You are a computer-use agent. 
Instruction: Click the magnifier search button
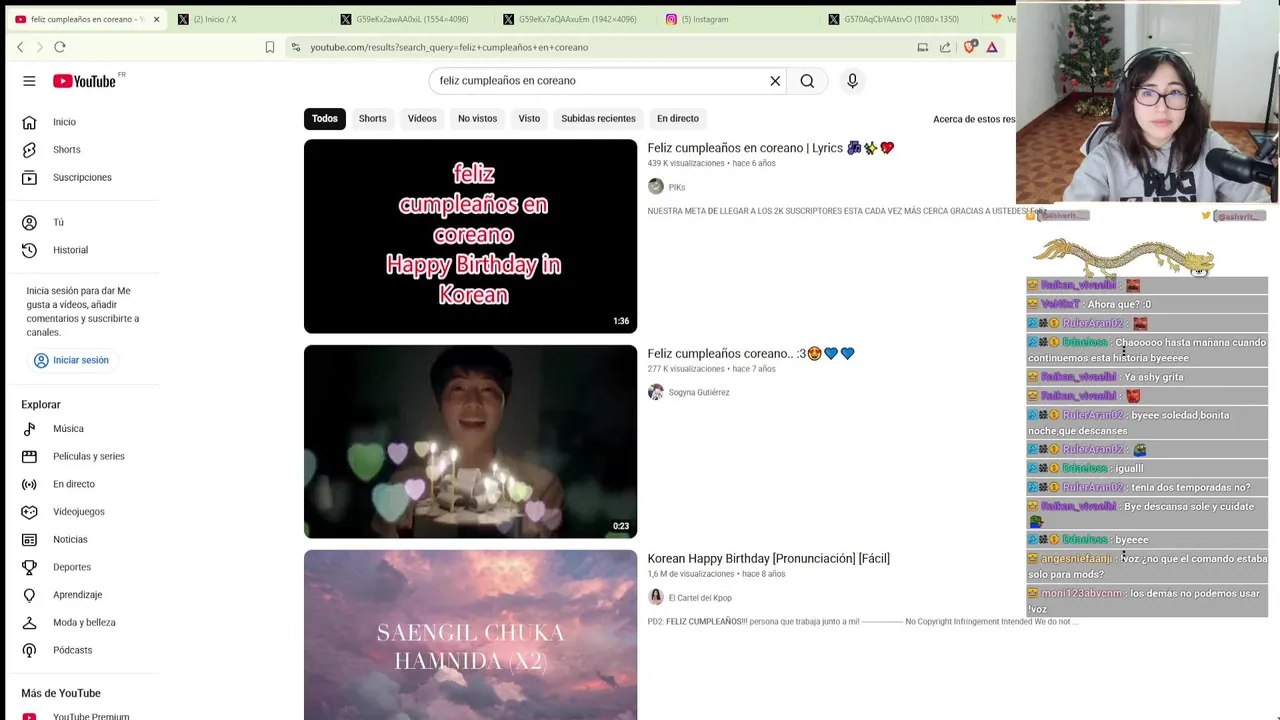click(807, 81)
